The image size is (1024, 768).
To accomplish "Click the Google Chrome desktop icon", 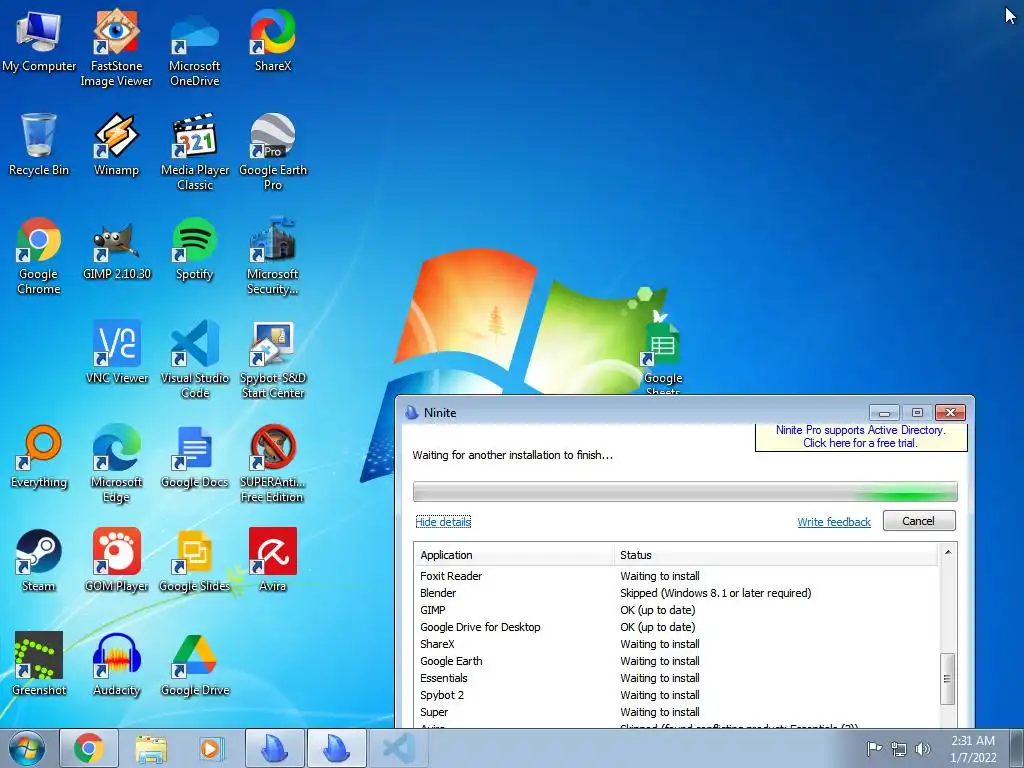I will [x=39, y=255].
